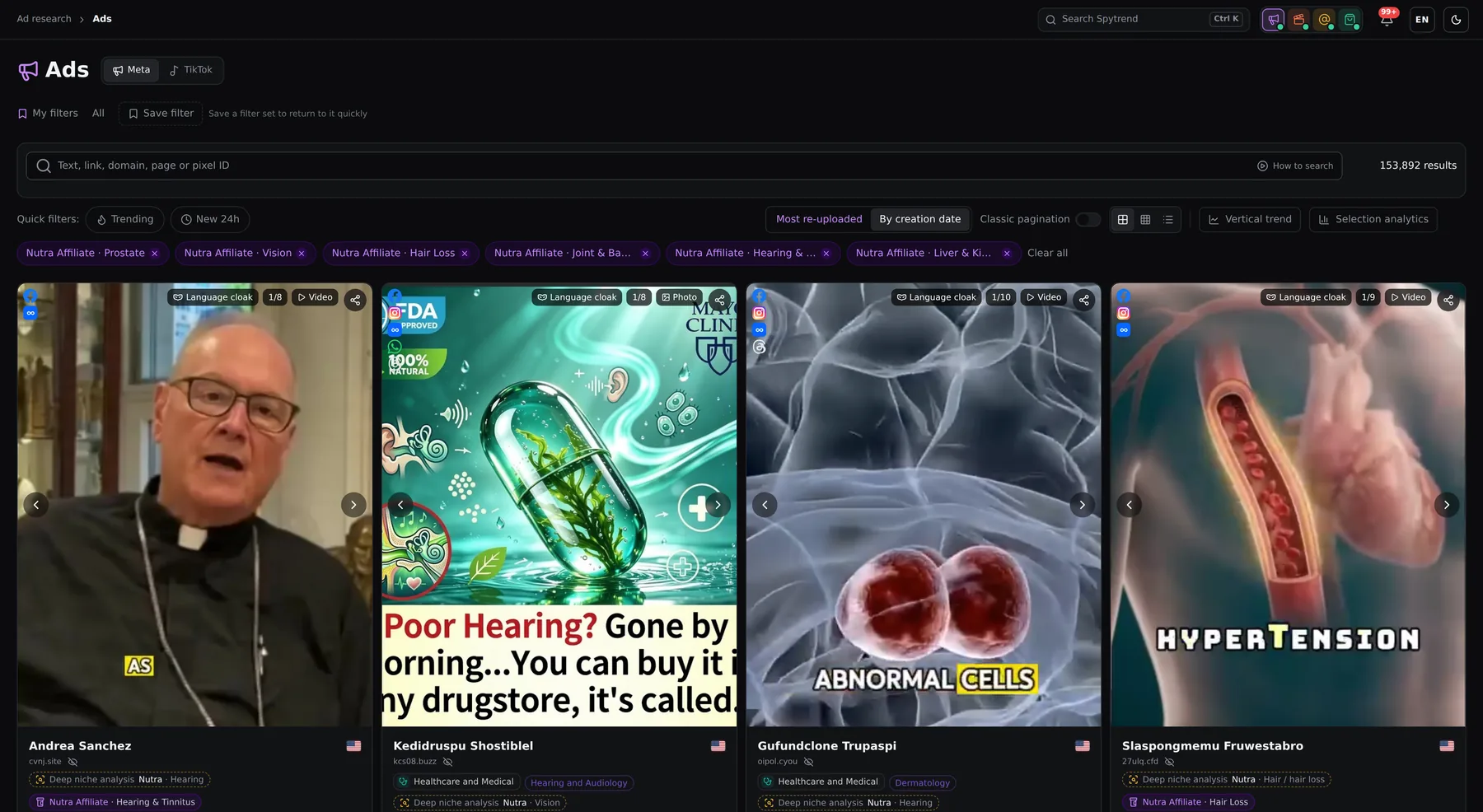Show previous creative on Gufundclone Trupaspi ad
Image resolution: width=1483 pixels, height=812 pixels.
tap(765, 505)
